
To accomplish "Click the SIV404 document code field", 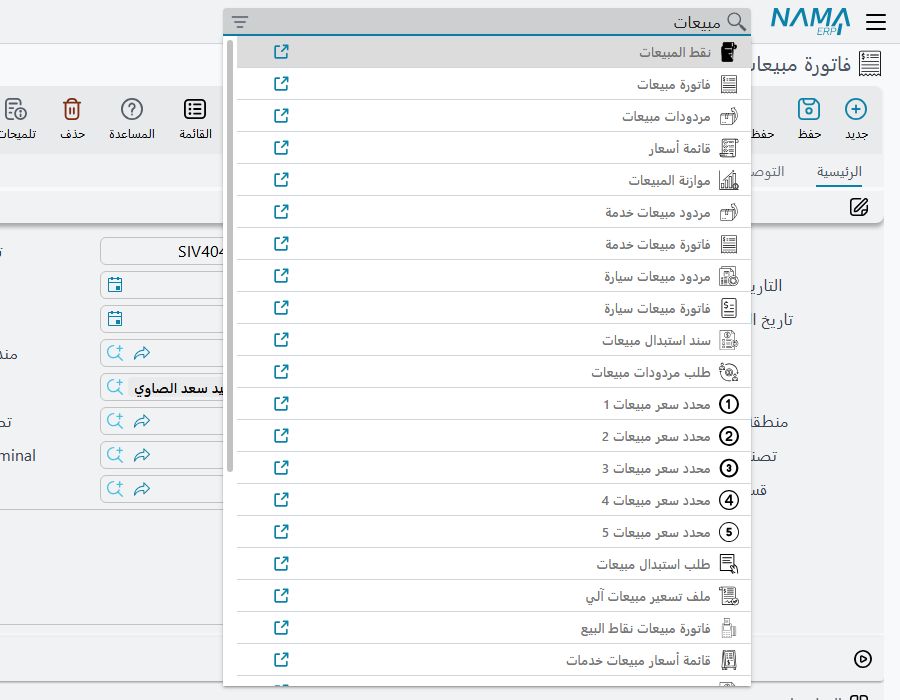I will (x=162, y=251).
